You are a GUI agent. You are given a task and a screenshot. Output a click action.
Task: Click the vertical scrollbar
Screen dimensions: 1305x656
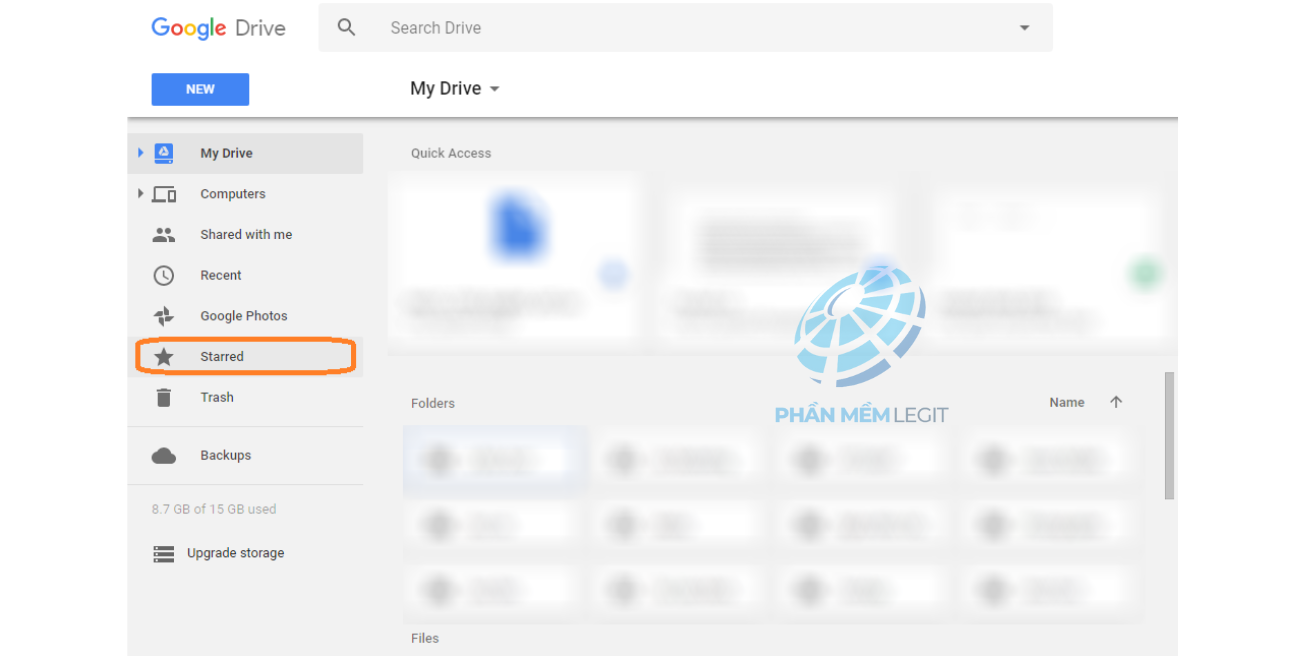(x=1170, y=436)
